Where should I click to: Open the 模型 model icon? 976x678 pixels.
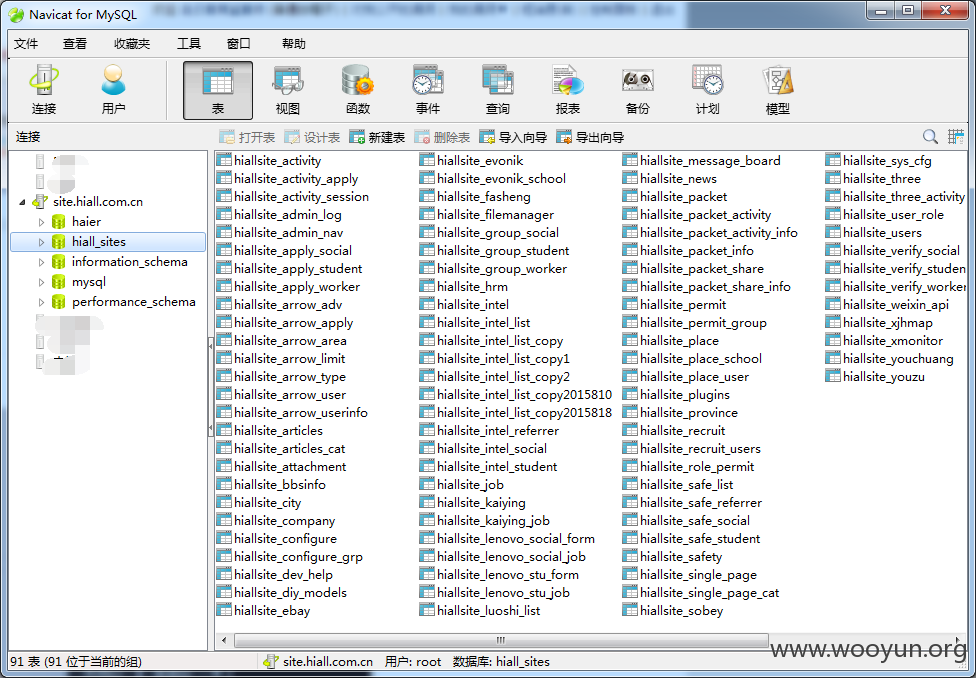pos(777,90)
